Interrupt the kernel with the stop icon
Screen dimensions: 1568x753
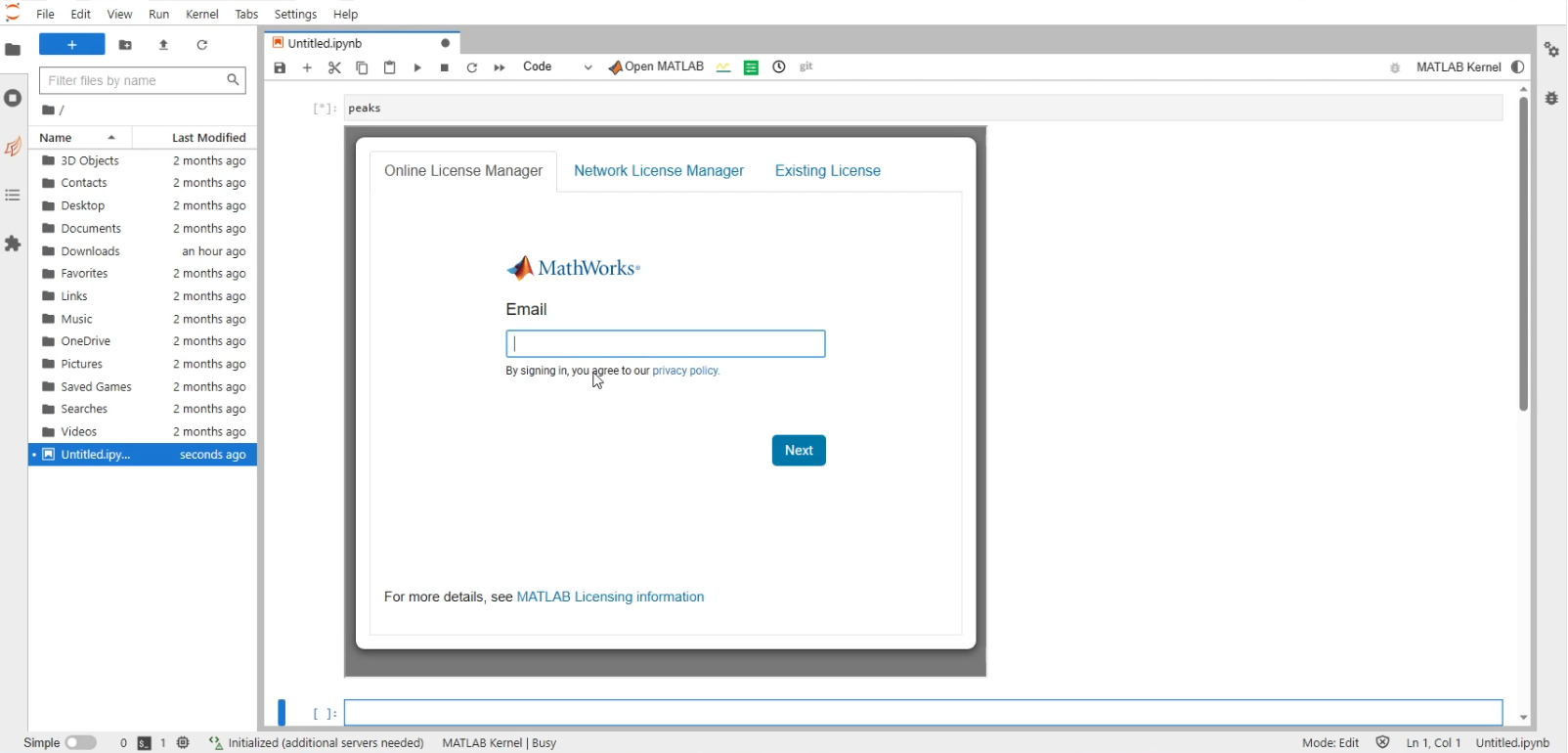445,67
